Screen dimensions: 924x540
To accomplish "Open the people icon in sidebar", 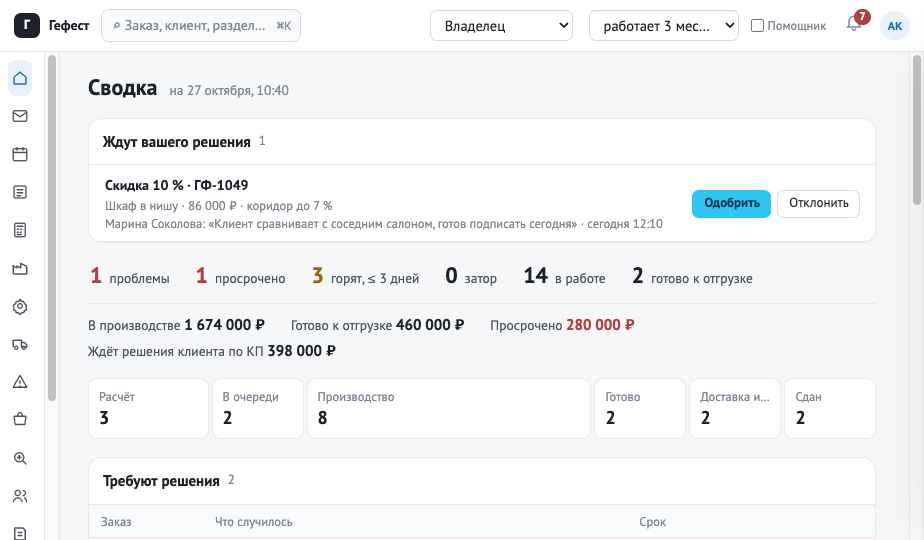I will (20, 496).
